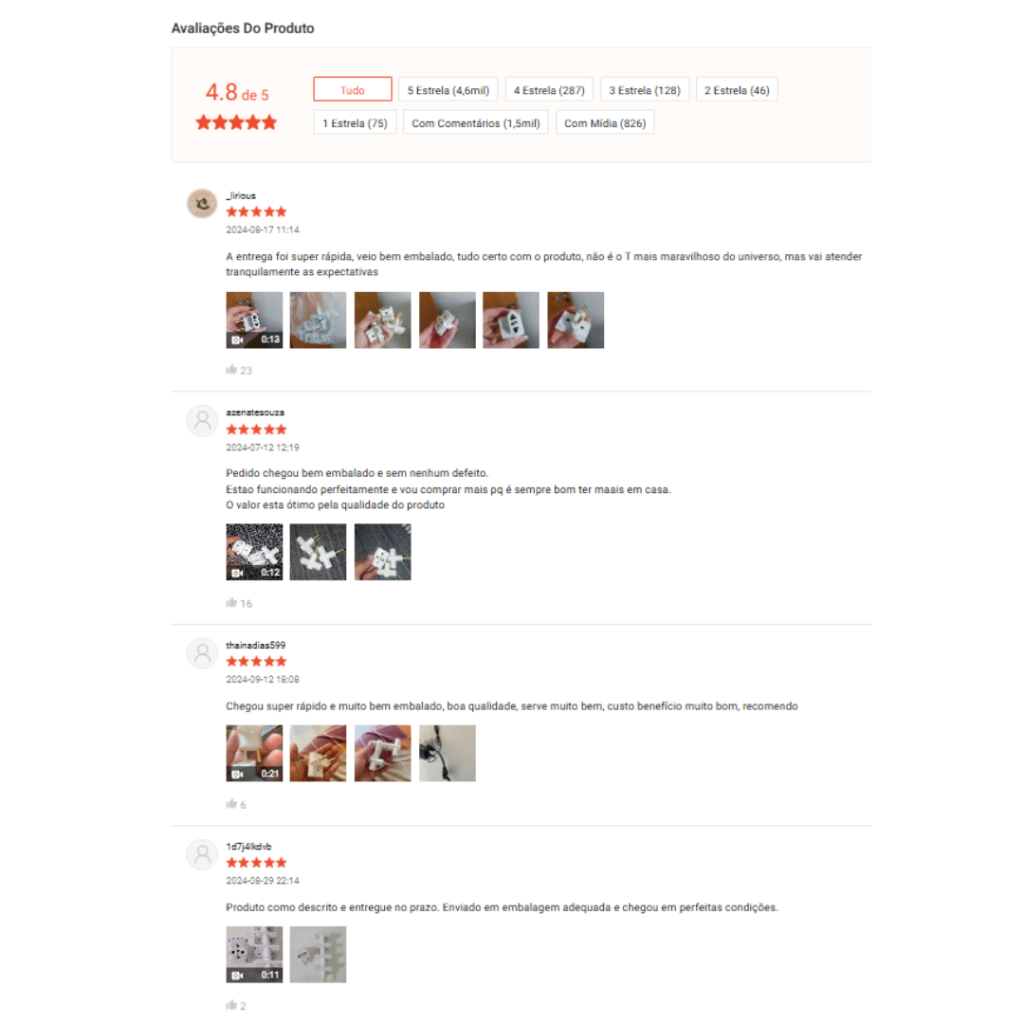Open azenatesouza profile avatar icon
Viewport: 1024px width, 1024px height.
coord(202,421)
